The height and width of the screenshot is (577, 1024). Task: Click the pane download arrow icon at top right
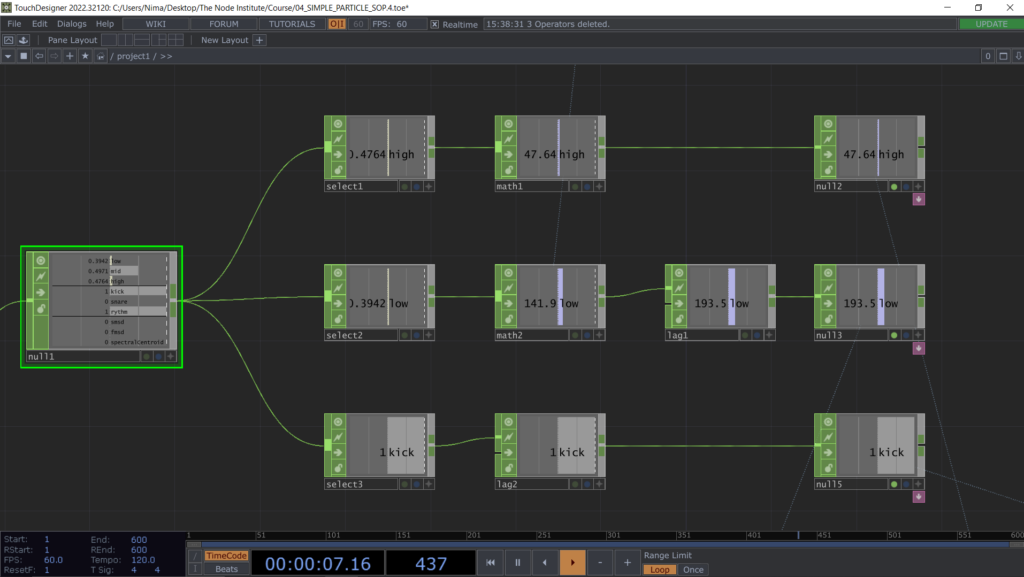pyautogui.click(x=1018, y=56)
